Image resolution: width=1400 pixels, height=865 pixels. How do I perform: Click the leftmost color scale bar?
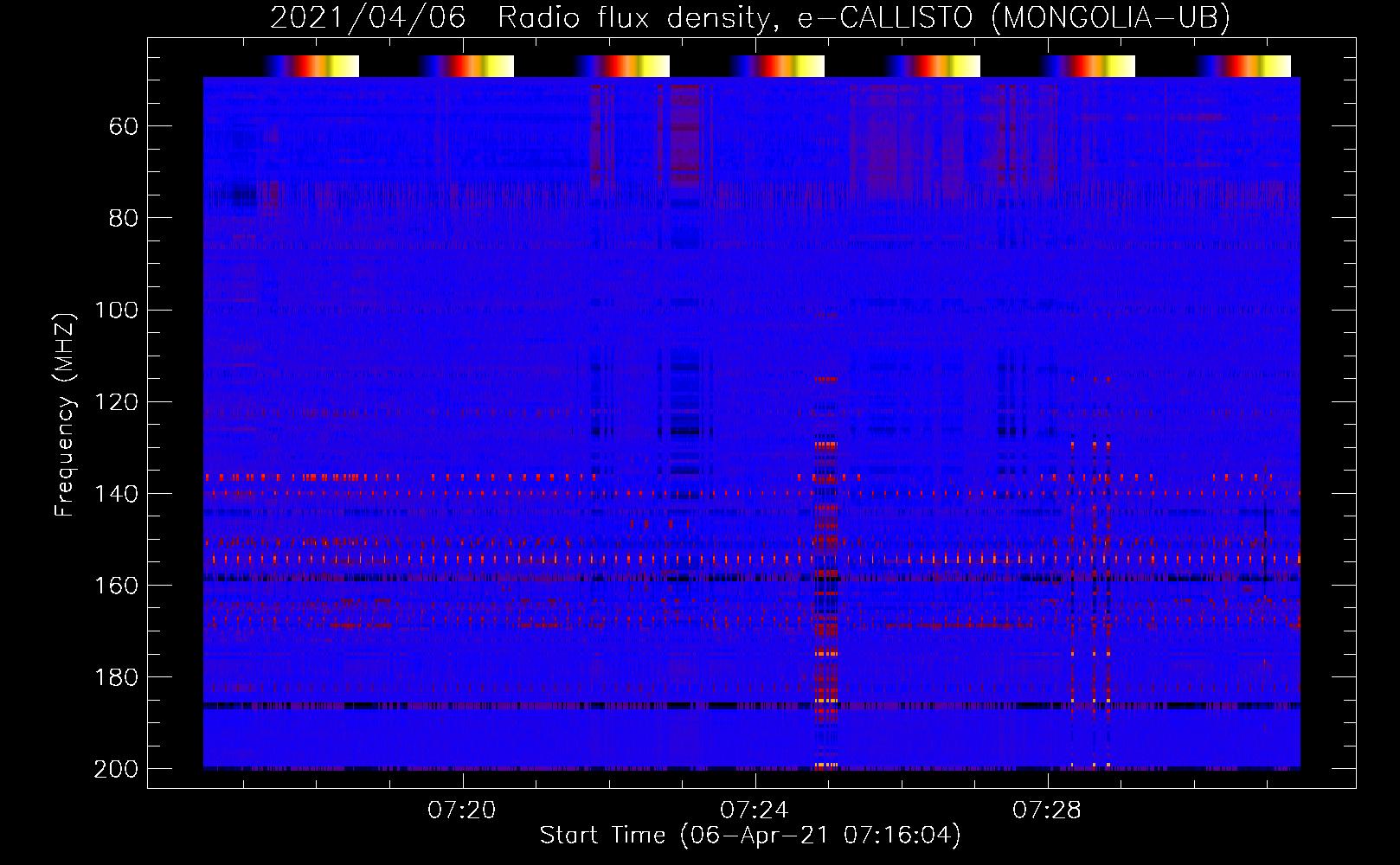[311, 67]
